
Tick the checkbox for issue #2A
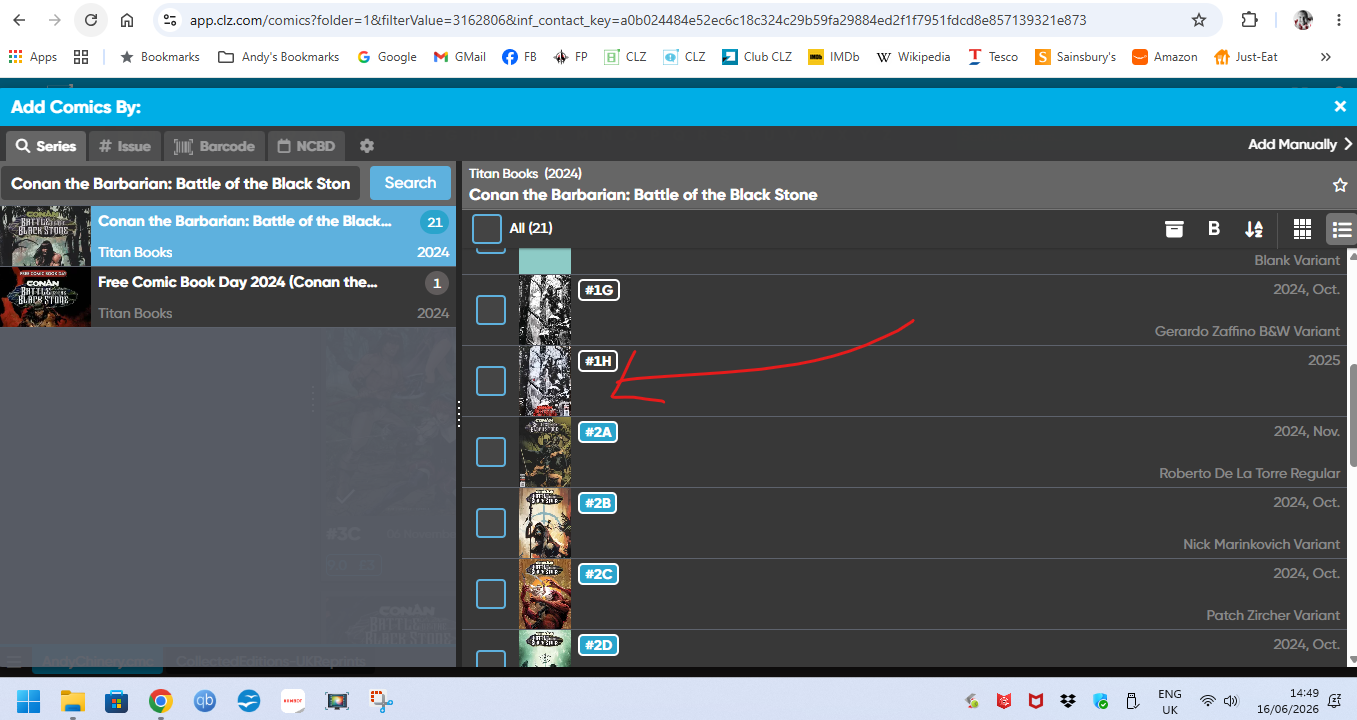(491, 452)
